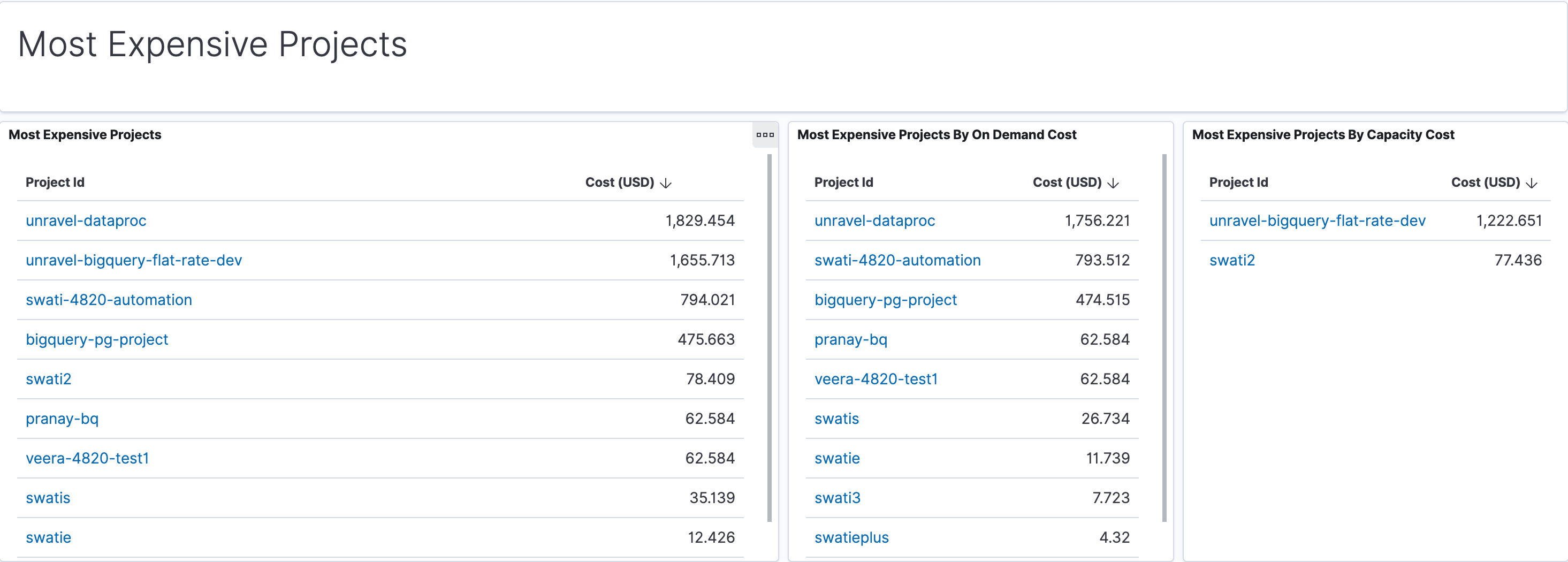
Task: Open veera-4820-test1 in Most Expensive Projects table
Action: [x=88, y=458]
